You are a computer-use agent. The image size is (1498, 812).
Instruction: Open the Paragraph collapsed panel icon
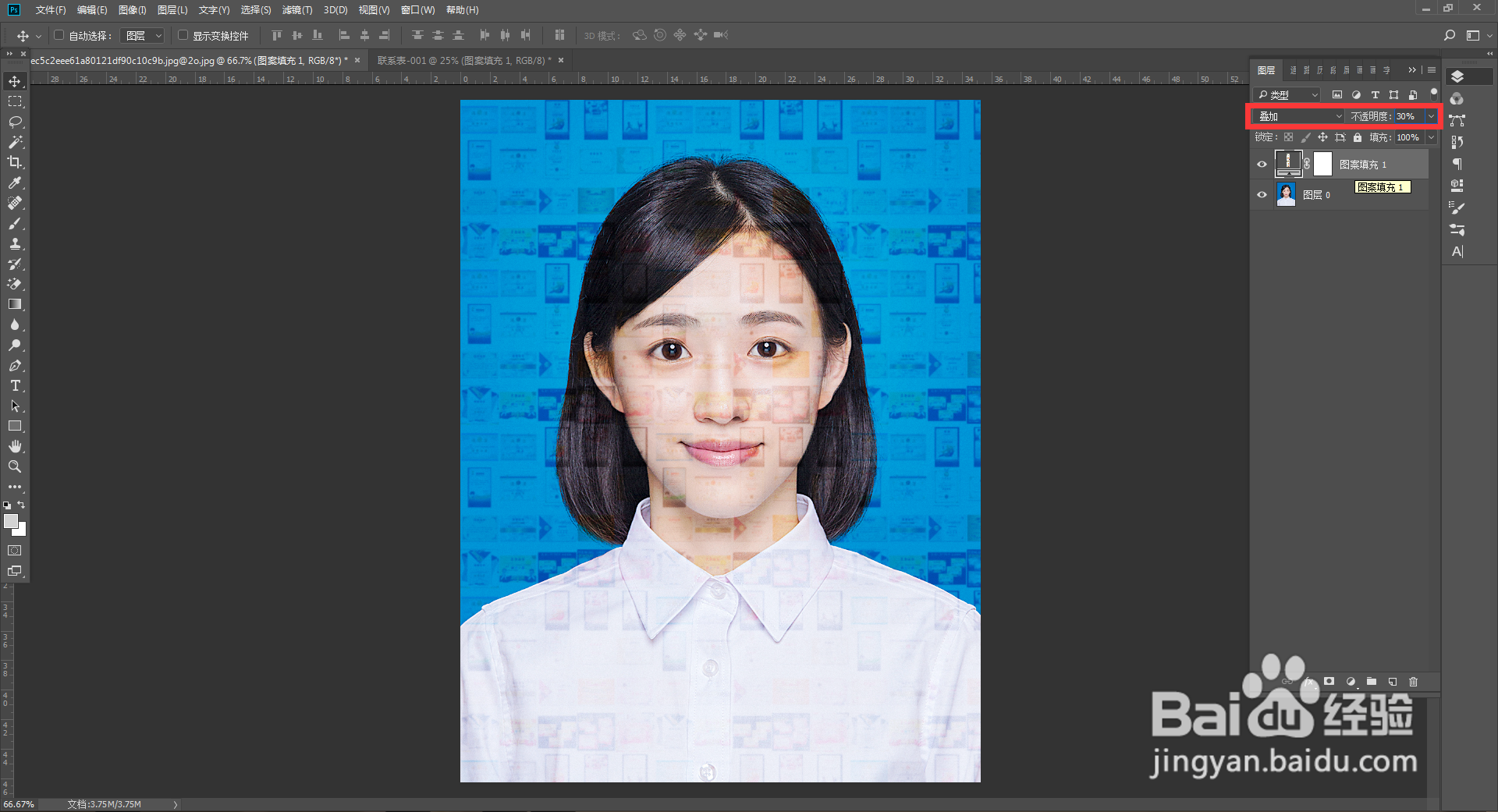pyautogui.click(x=1457, y=165)
